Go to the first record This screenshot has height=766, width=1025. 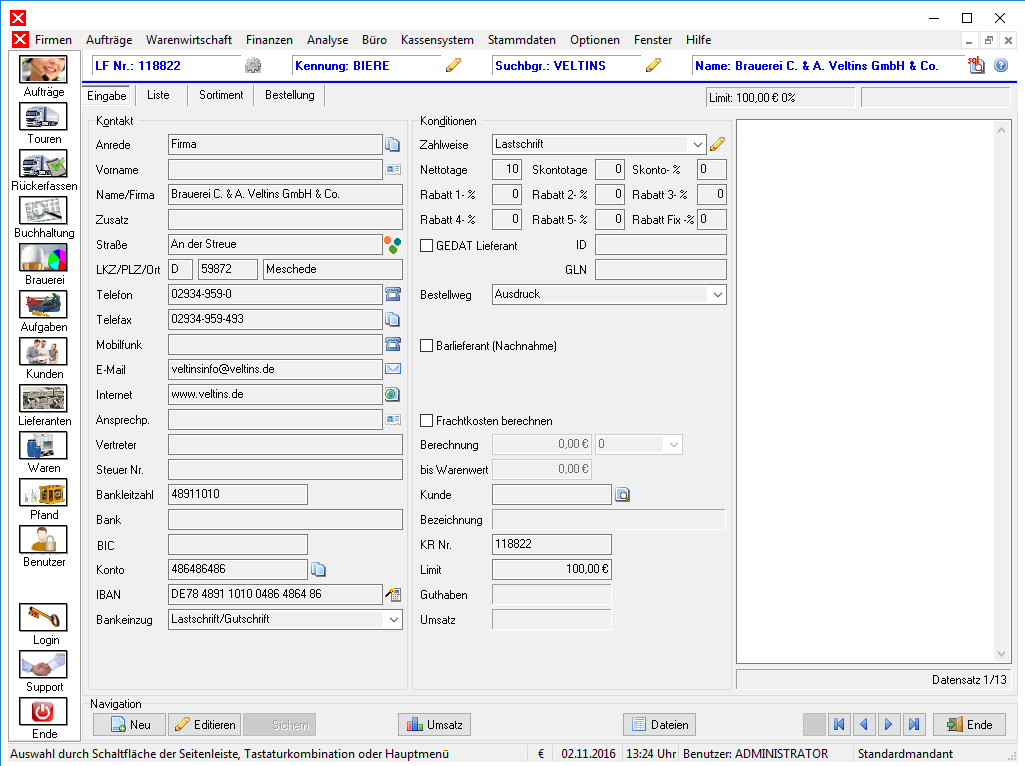point(839,725)
